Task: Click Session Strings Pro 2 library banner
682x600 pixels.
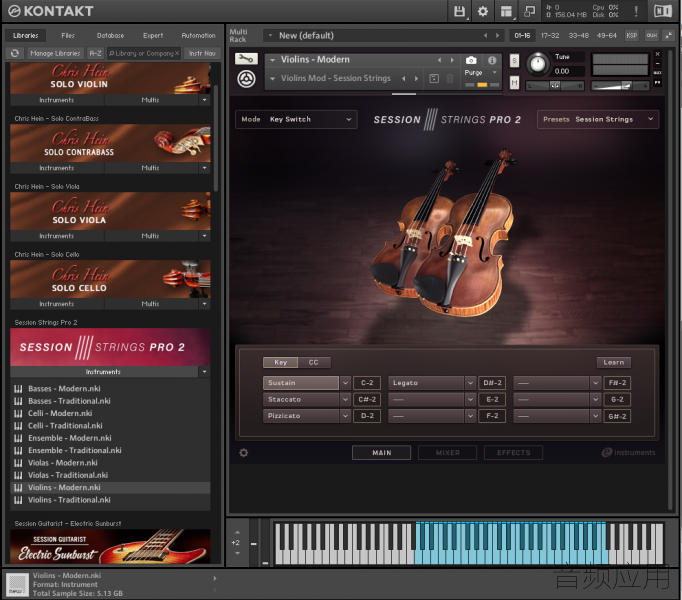Action: (x=110, y=347)
